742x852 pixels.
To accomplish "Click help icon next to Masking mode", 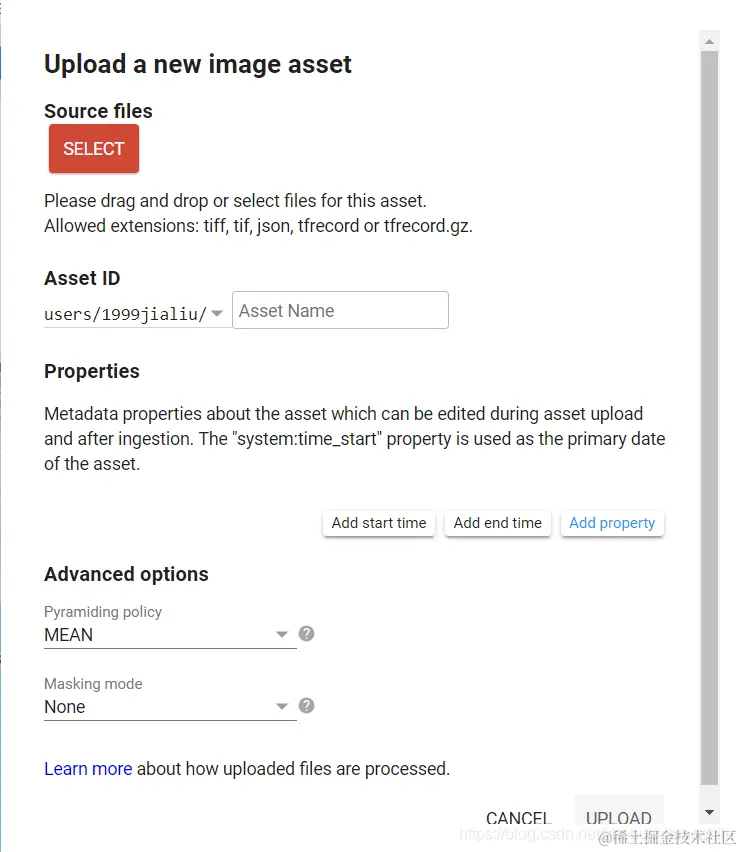I will click(306, 706).
